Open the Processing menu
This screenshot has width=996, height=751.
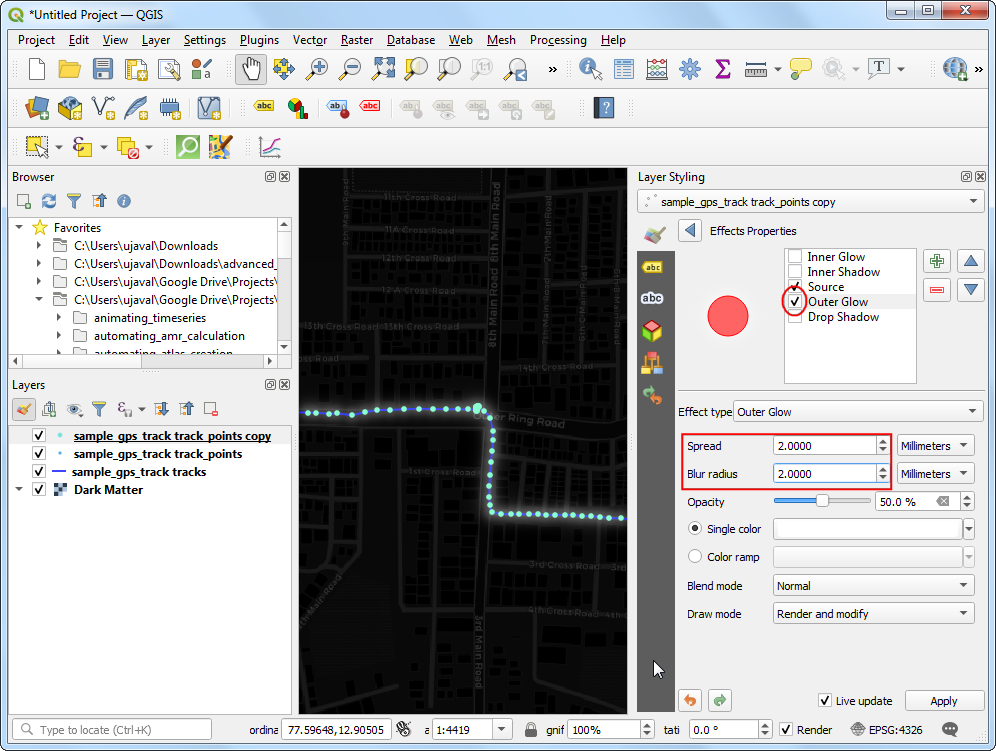(558, 40)
